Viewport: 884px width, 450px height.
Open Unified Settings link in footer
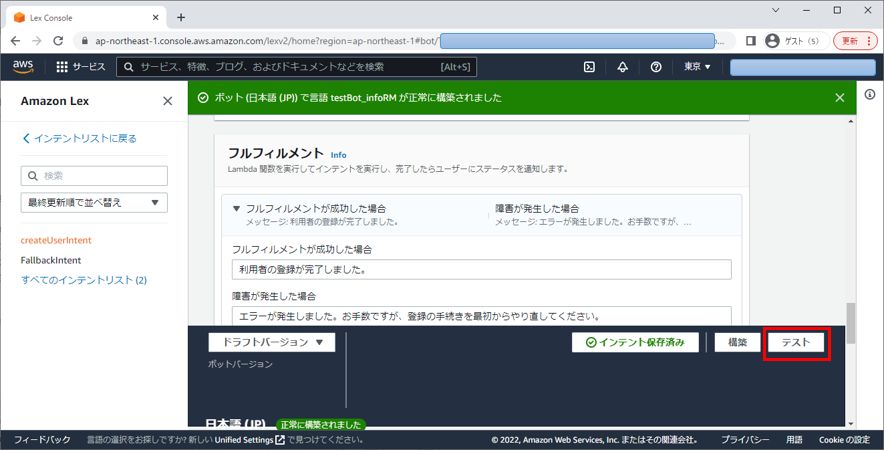250,440
